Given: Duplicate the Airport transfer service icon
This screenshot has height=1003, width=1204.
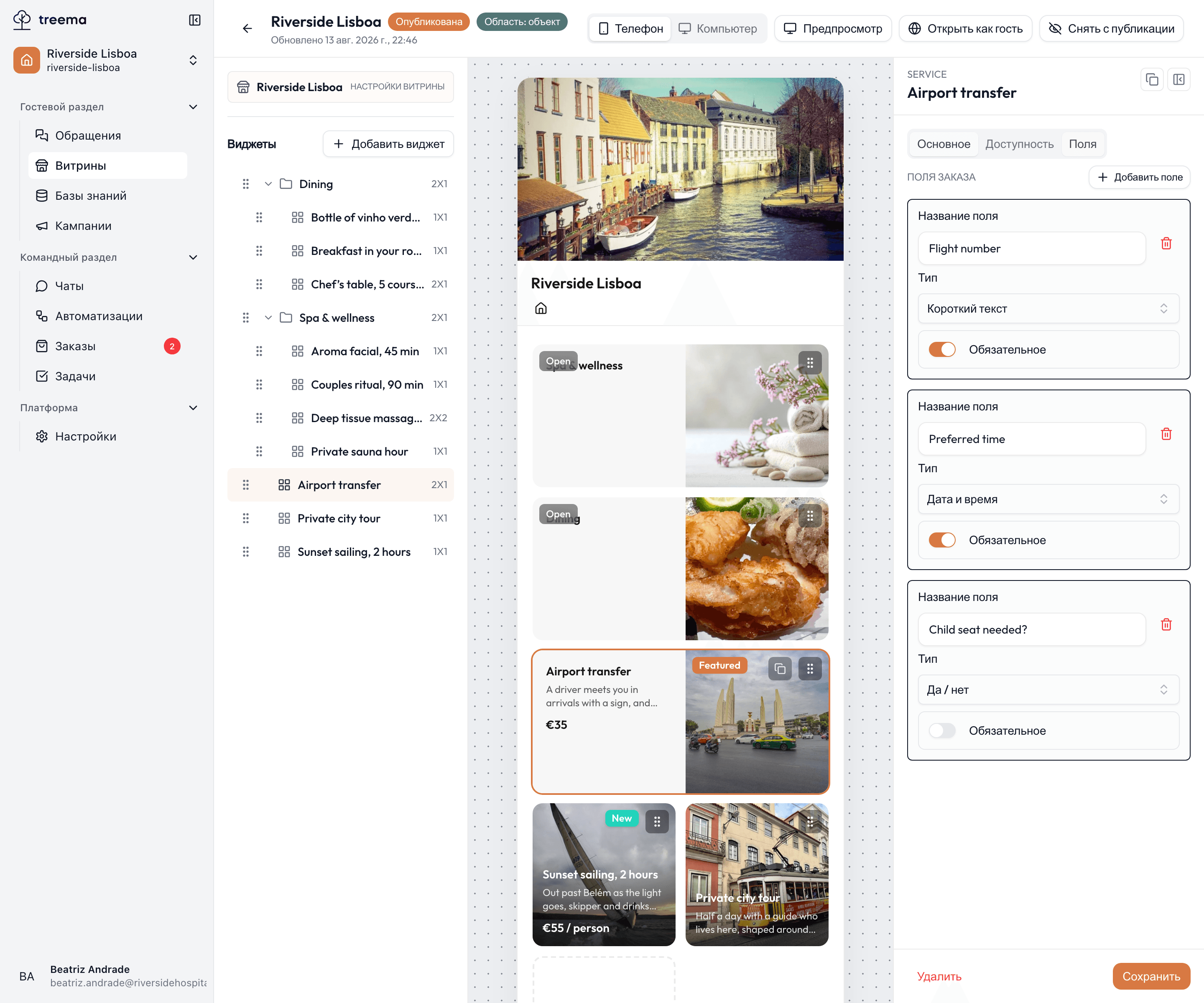Looking at the screenshot, I should (1152, 80).
